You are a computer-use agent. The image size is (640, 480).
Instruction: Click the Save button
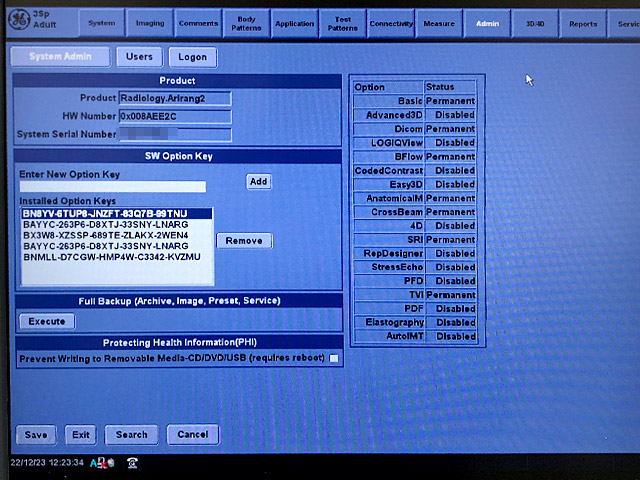(x=36, y=435)
